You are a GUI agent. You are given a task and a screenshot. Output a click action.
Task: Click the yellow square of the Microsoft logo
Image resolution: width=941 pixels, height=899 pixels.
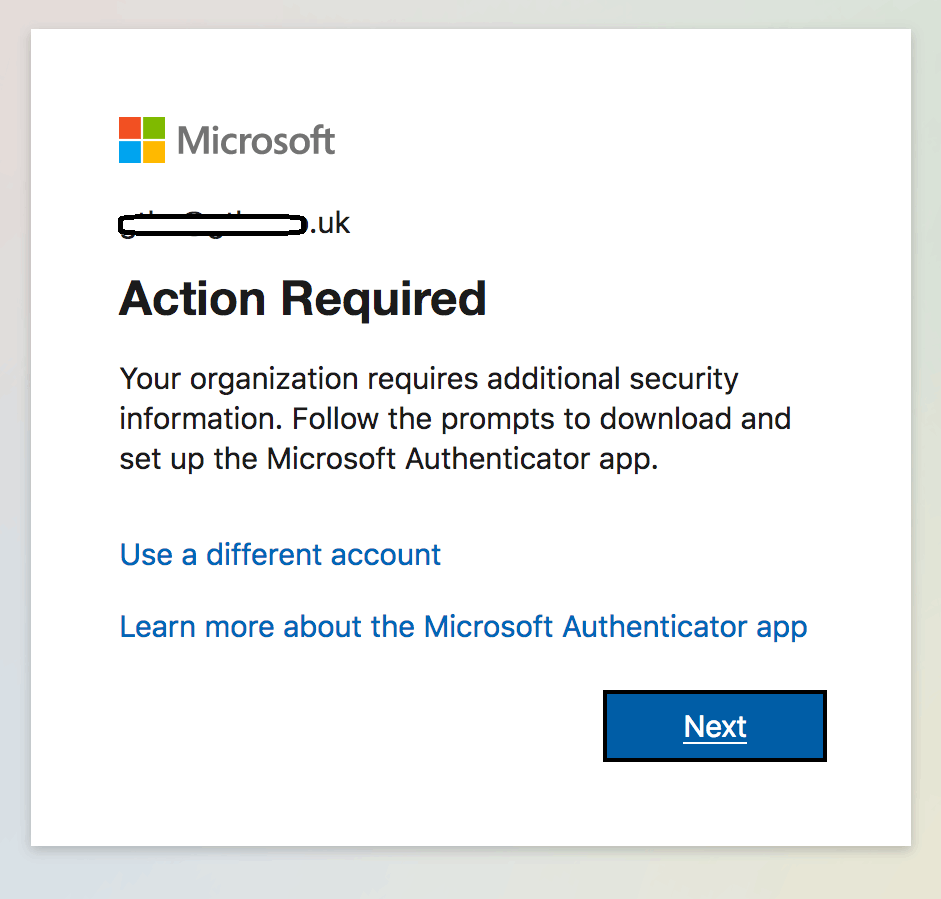(x=153, y=151)
